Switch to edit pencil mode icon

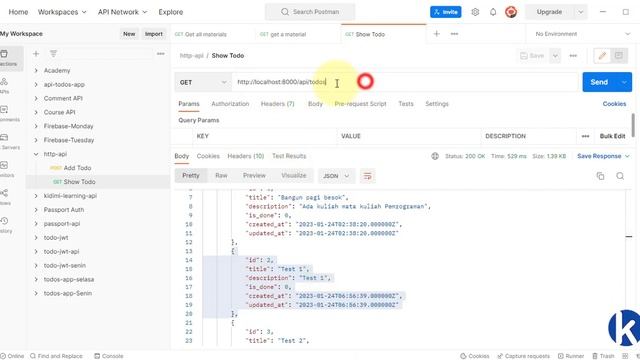click(602, 56)
